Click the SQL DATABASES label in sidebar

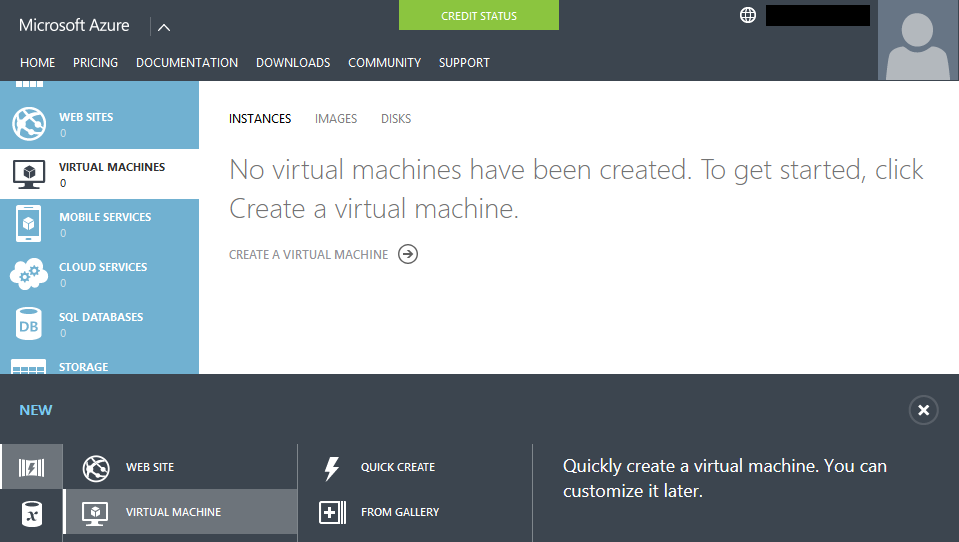(101, 317)
